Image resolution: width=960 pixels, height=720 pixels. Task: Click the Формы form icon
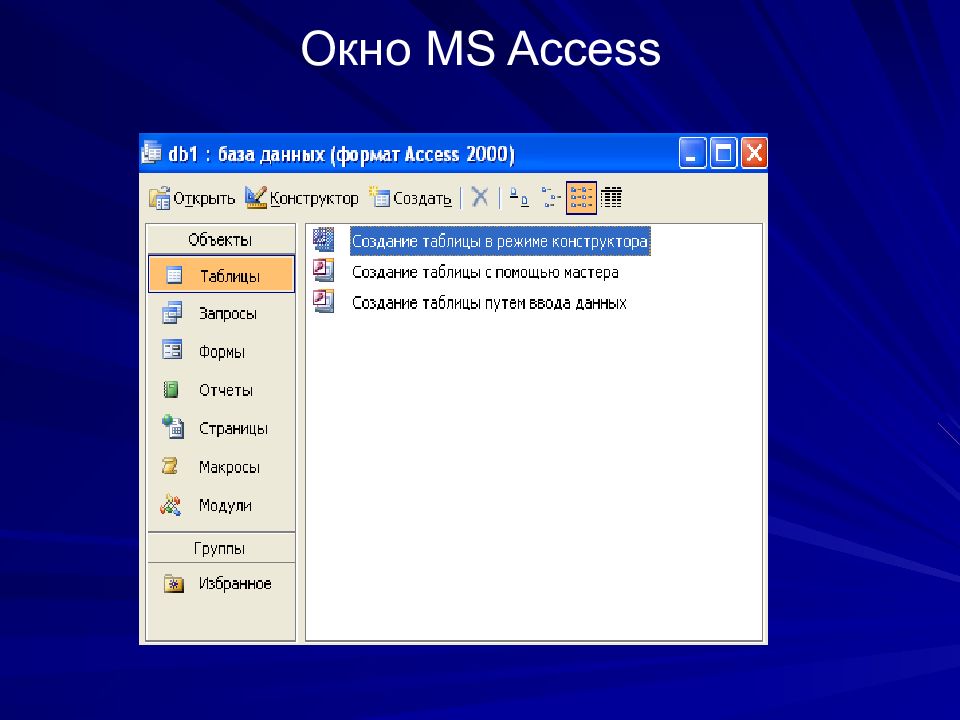[172, 350]
